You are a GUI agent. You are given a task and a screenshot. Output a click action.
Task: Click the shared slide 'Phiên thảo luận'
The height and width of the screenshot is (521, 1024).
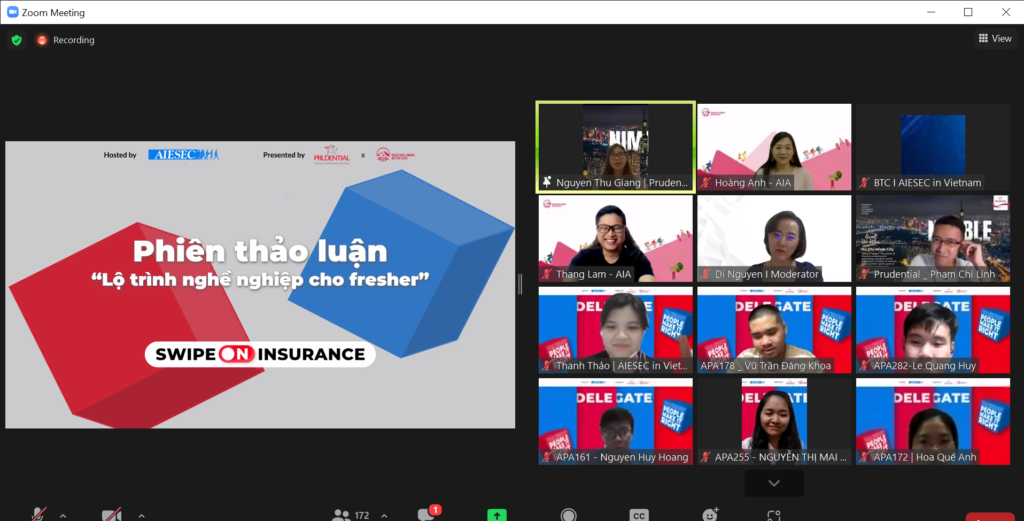(260, 285)
